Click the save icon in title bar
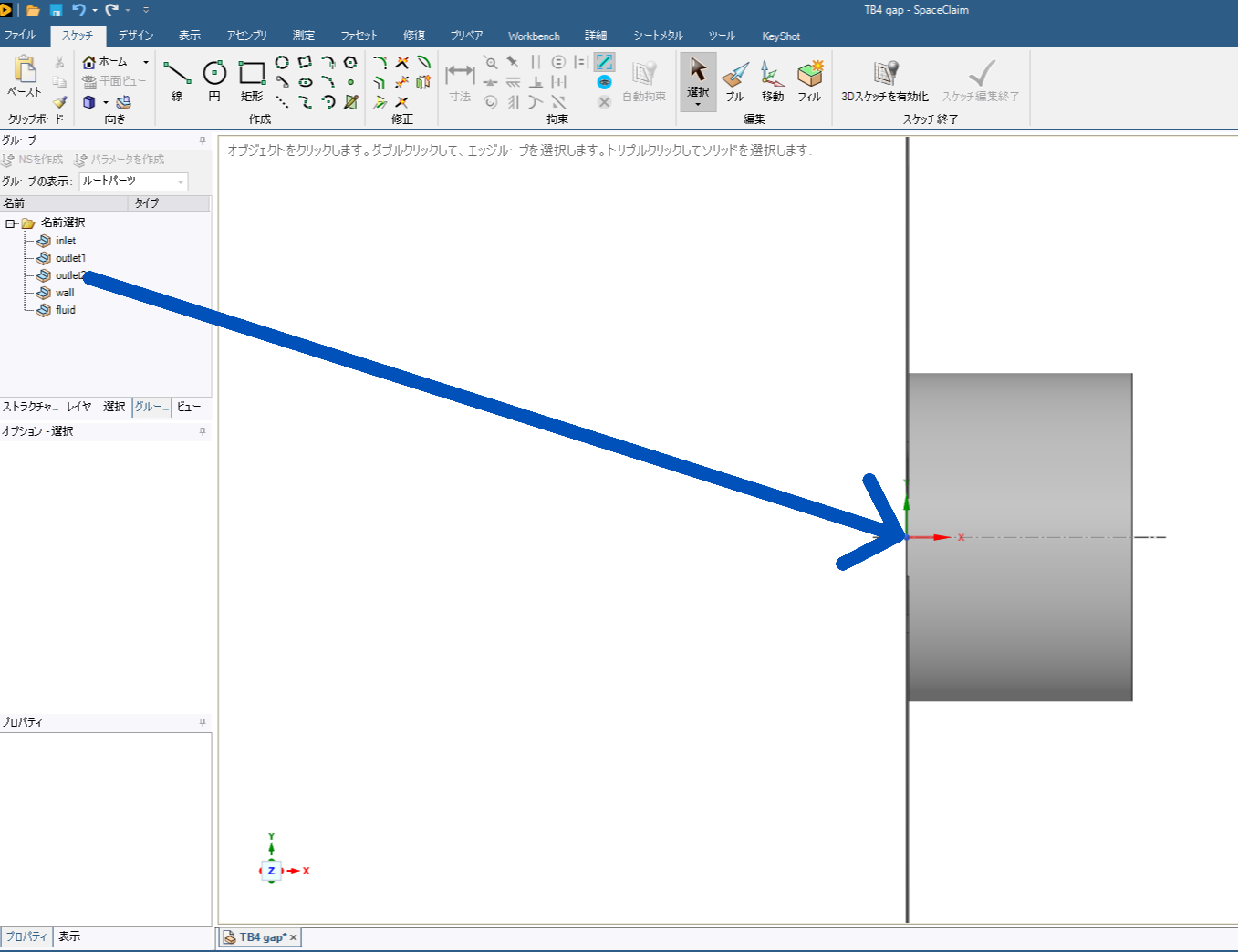Screen dimensions: 1238x952 point(57,10)
